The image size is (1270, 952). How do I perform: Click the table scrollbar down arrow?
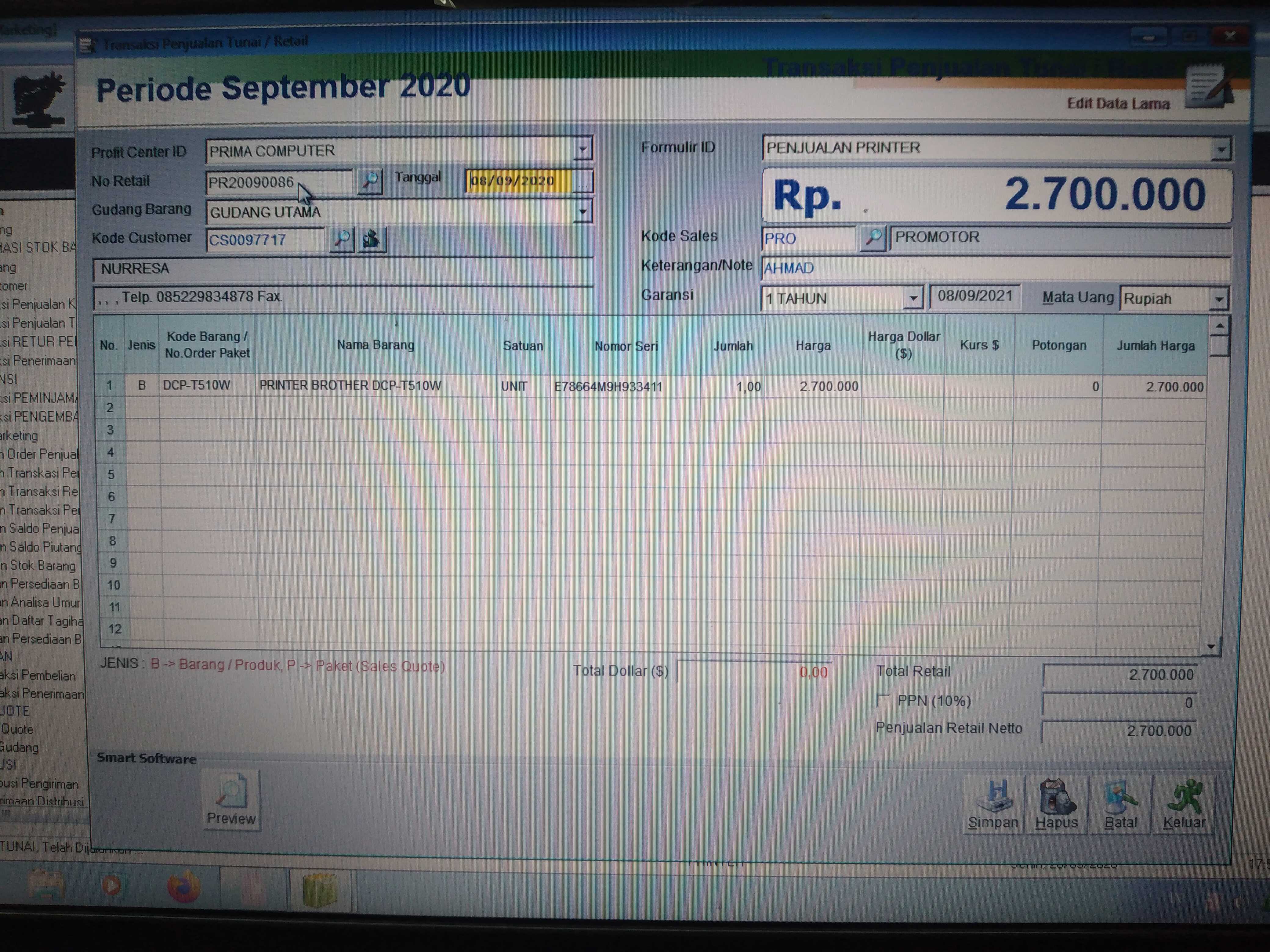[x=1210, y=647]
